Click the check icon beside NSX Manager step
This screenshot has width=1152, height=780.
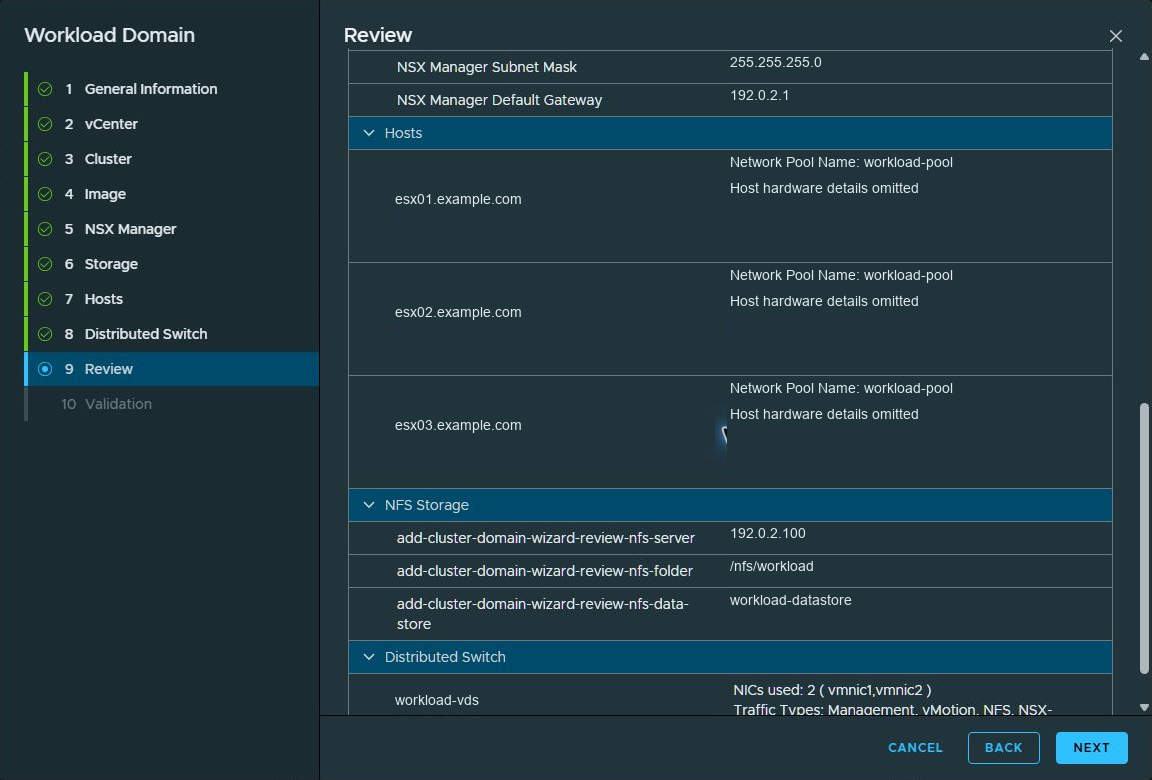tap(45, 229)
